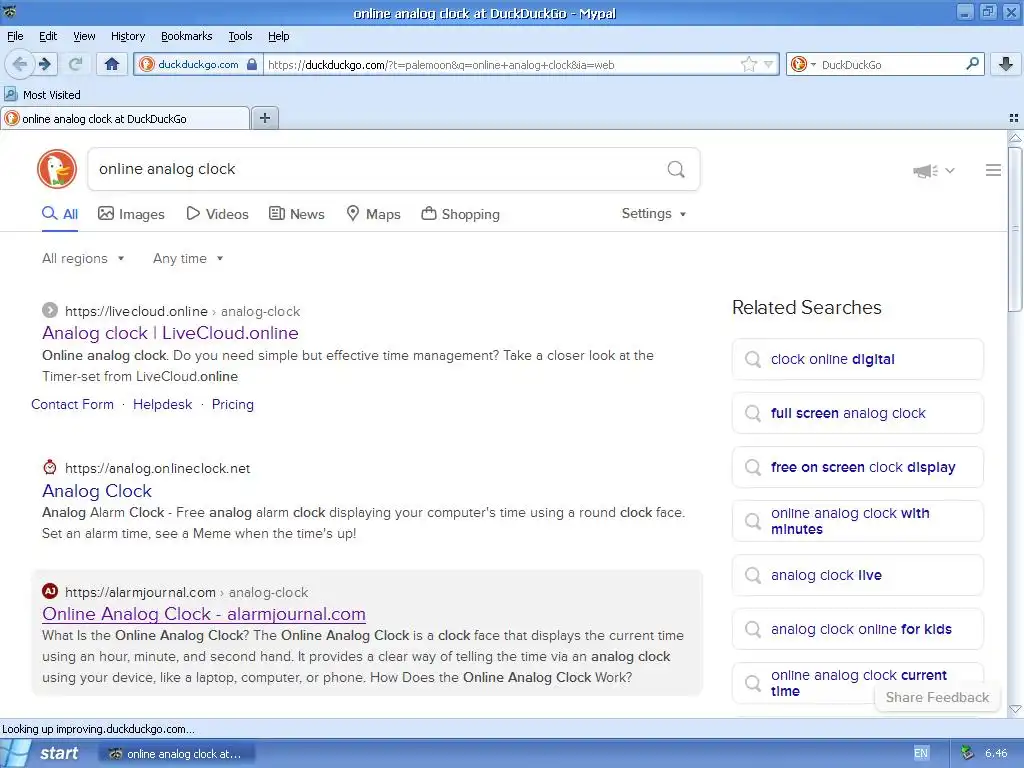Click the taskbar 'online analog clock at...' window button

(176, 754)
